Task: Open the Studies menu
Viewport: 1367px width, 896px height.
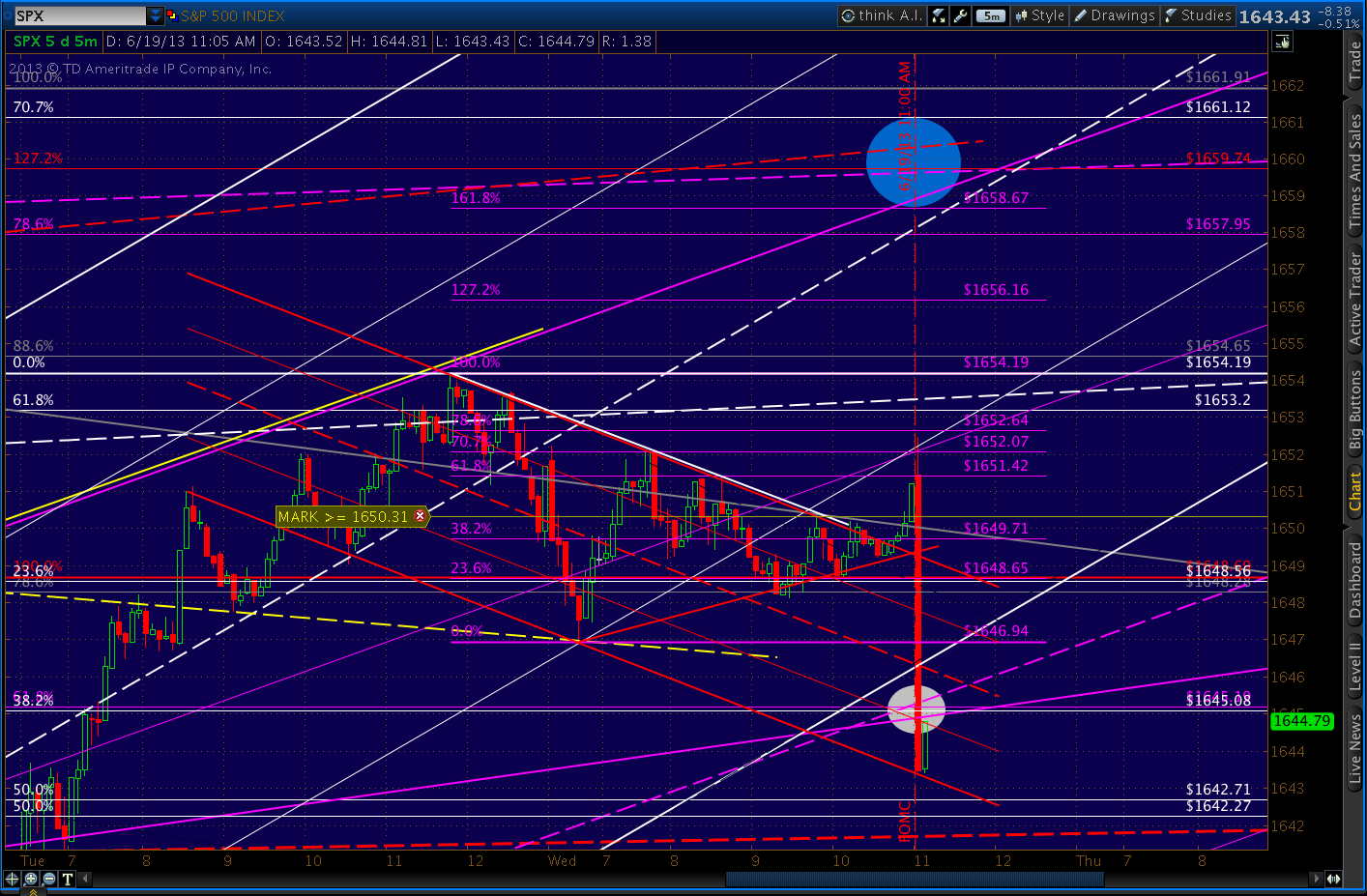Action: pos(1198,15)
